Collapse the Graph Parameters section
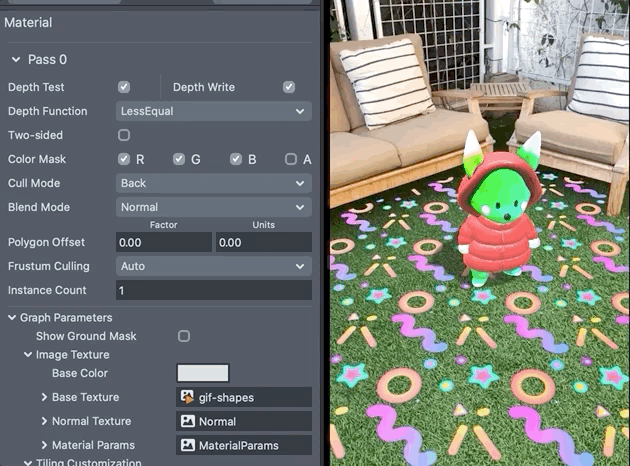Screen dimensions: 630x466 point(12,318)
